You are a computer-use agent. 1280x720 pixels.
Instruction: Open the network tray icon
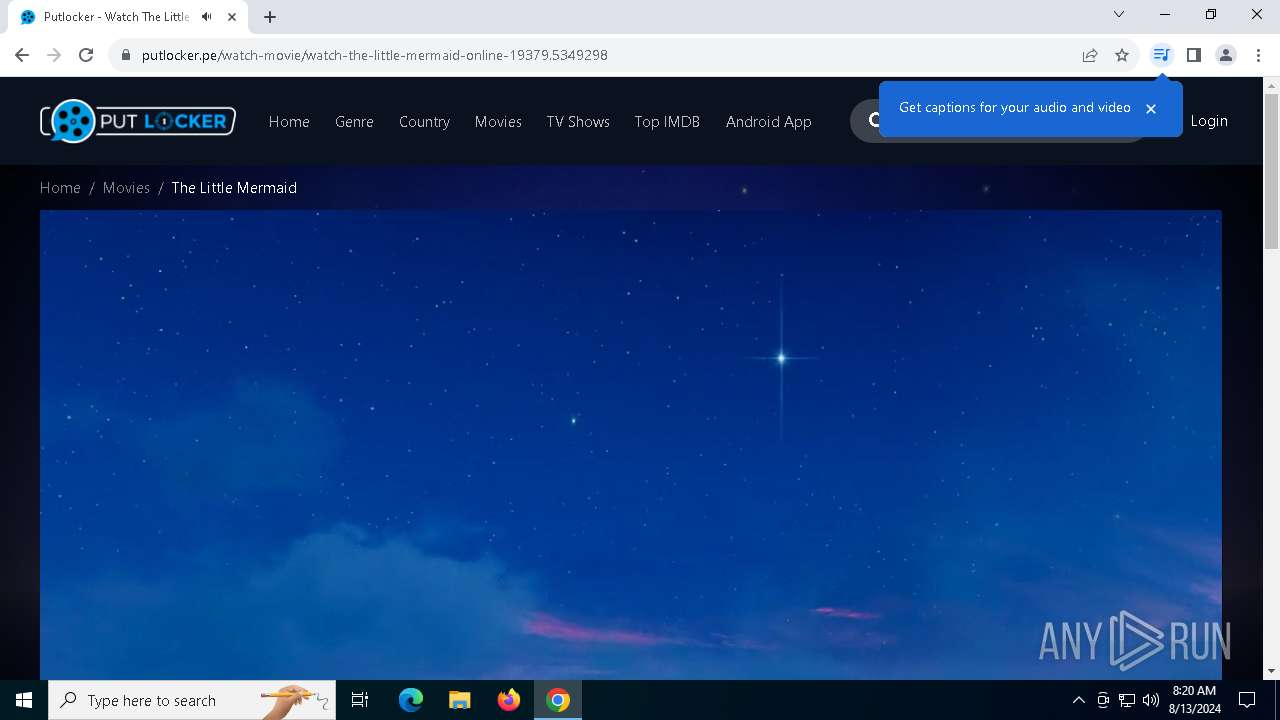[x=1127, y=700]
